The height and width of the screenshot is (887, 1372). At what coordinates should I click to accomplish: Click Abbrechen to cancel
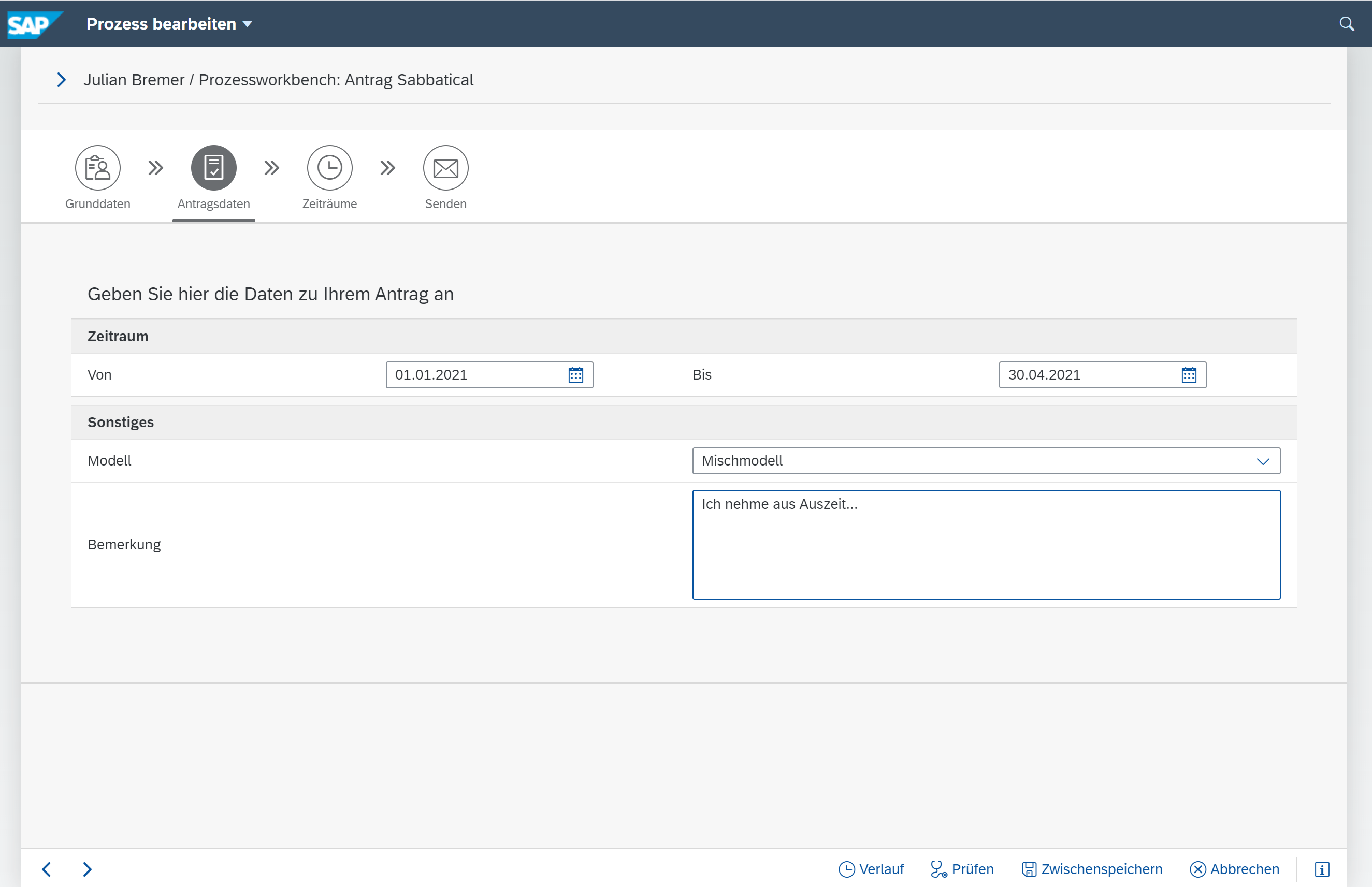[1234, 869]
